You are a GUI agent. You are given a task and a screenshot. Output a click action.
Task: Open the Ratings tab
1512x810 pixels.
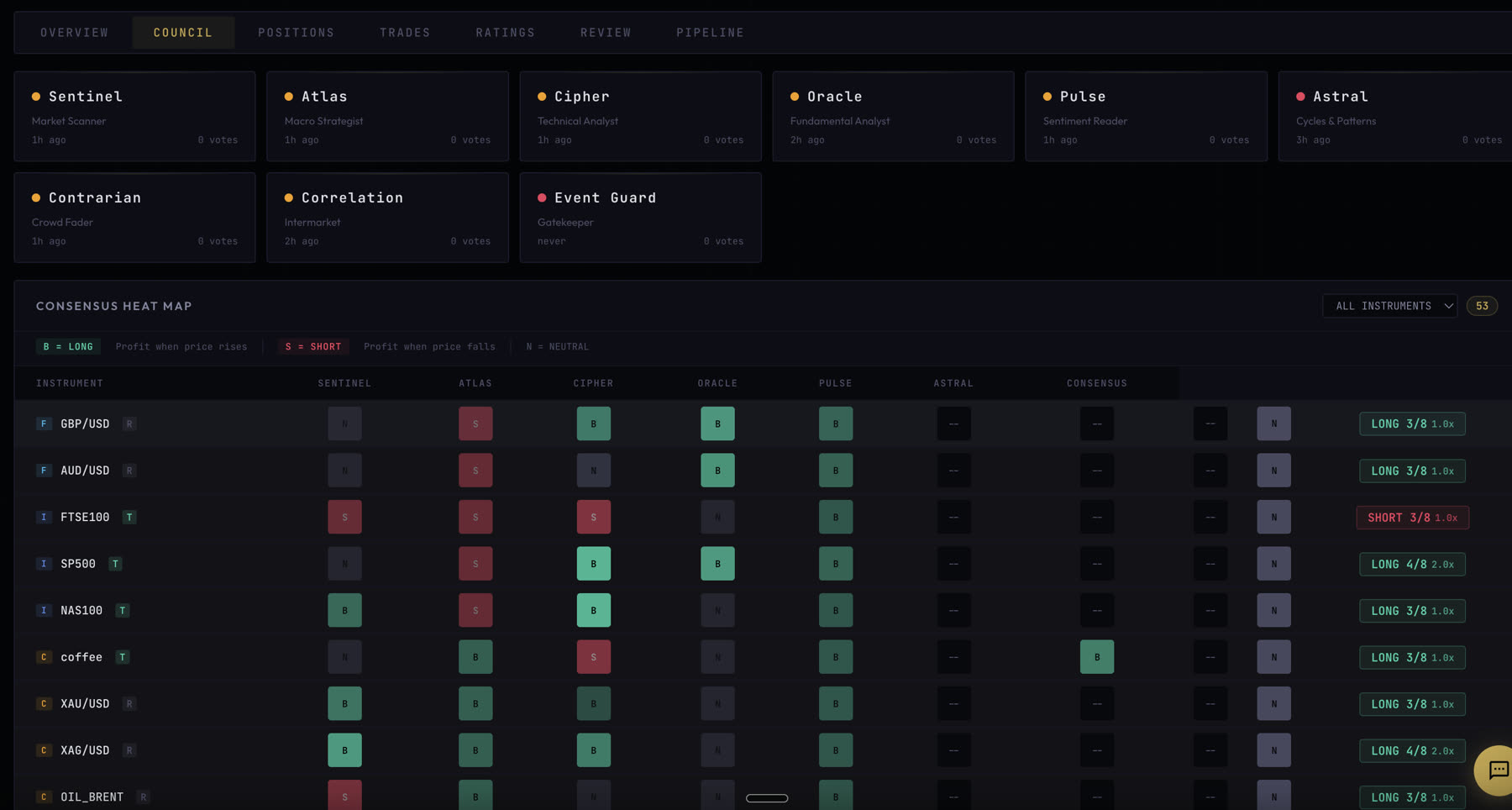pos(506,33)
